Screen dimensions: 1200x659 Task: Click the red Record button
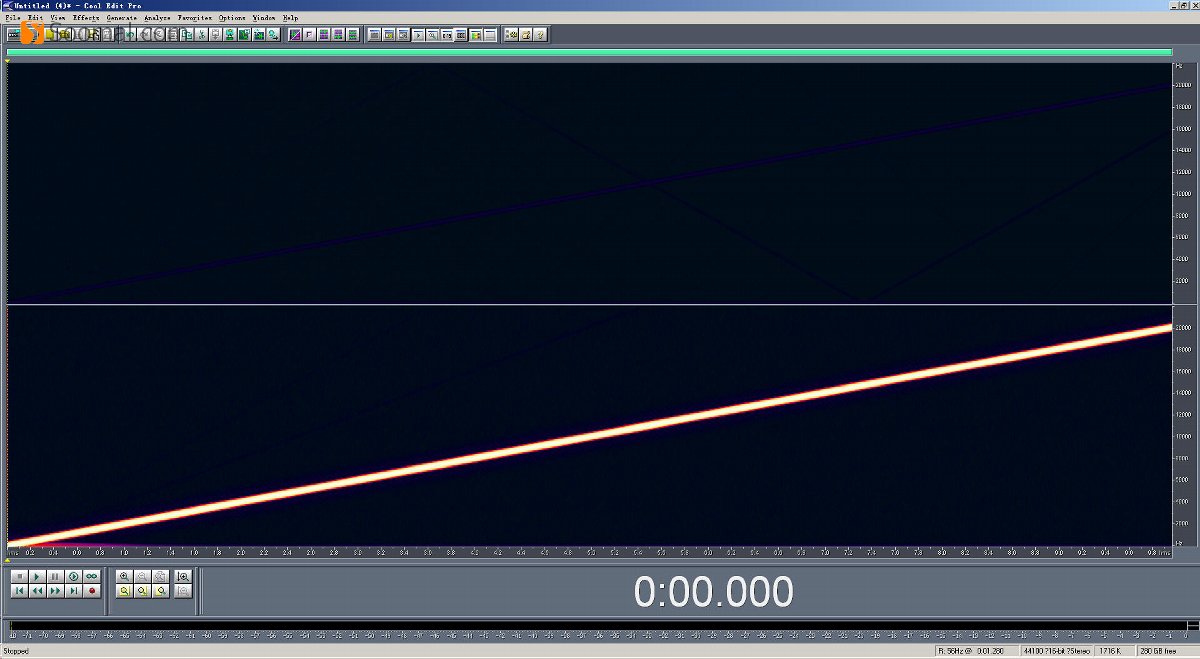point(92,591)
